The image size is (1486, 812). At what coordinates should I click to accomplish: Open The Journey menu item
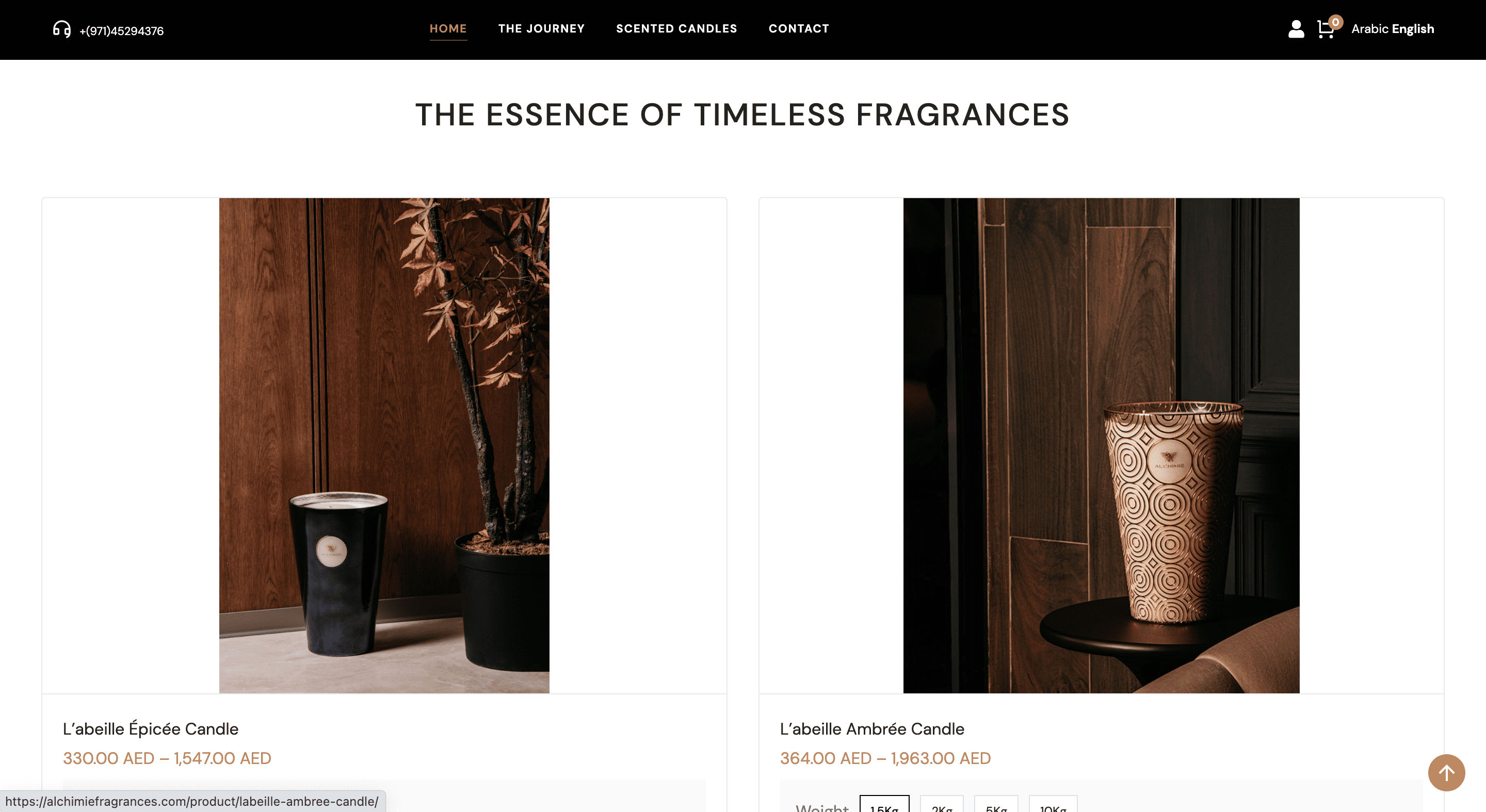point(541,29)
